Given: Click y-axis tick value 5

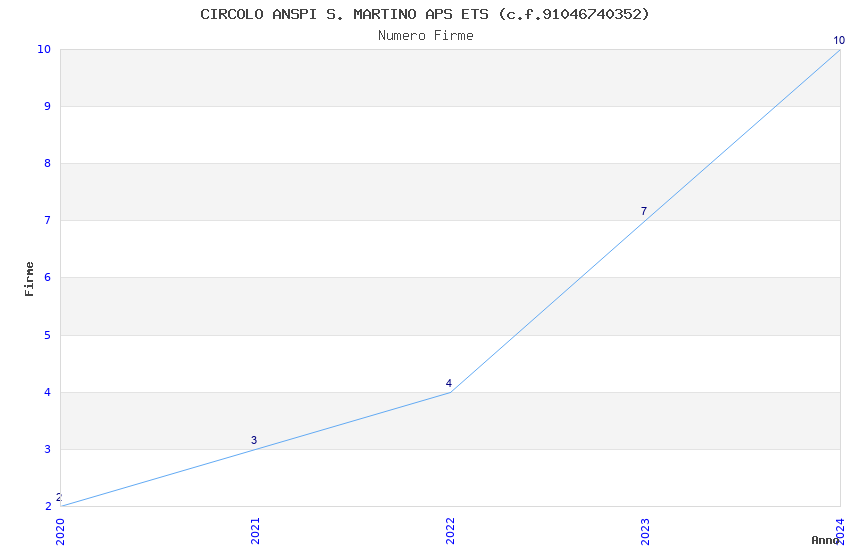Looking at the screenshot, I should pyautogui.click(x=48, y=335).
